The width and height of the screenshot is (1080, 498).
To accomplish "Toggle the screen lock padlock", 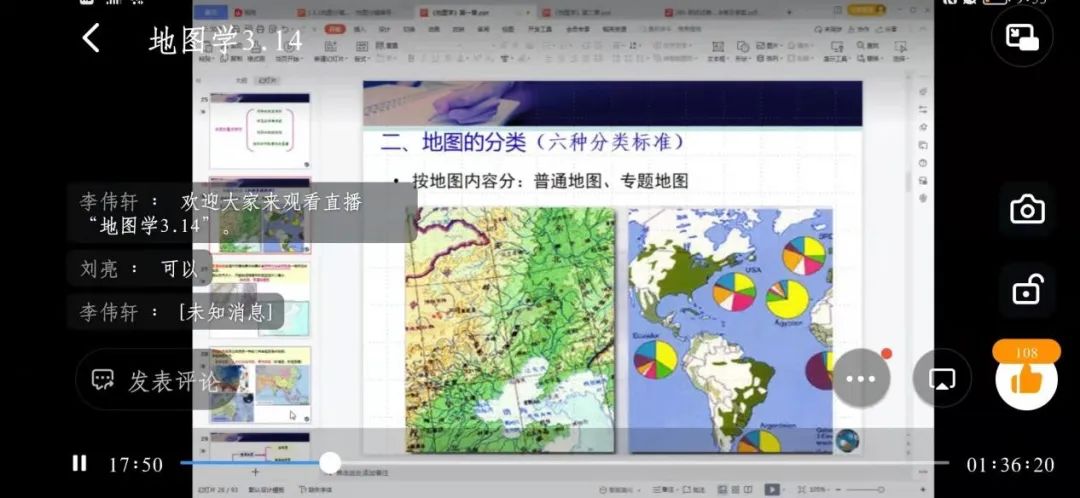I will click(x=1027, y=290).
